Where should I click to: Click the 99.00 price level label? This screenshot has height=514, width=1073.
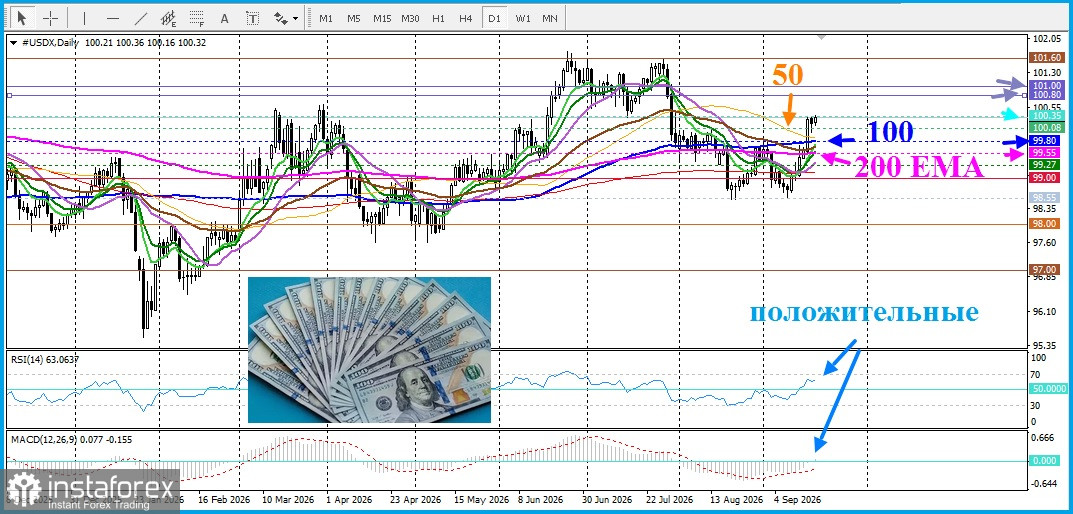point(1044,177)
